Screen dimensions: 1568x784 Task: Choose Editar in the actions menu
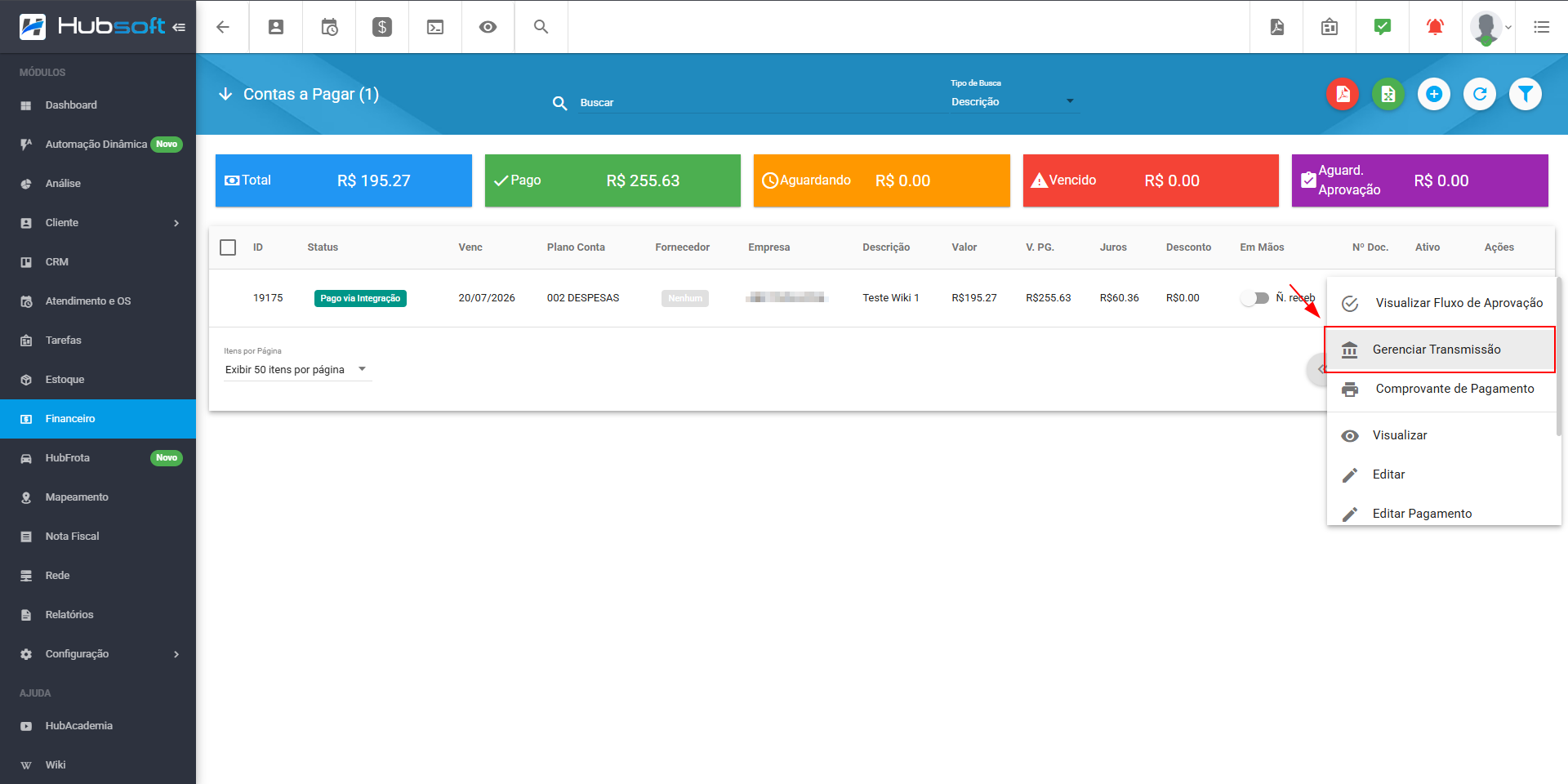1441,474
